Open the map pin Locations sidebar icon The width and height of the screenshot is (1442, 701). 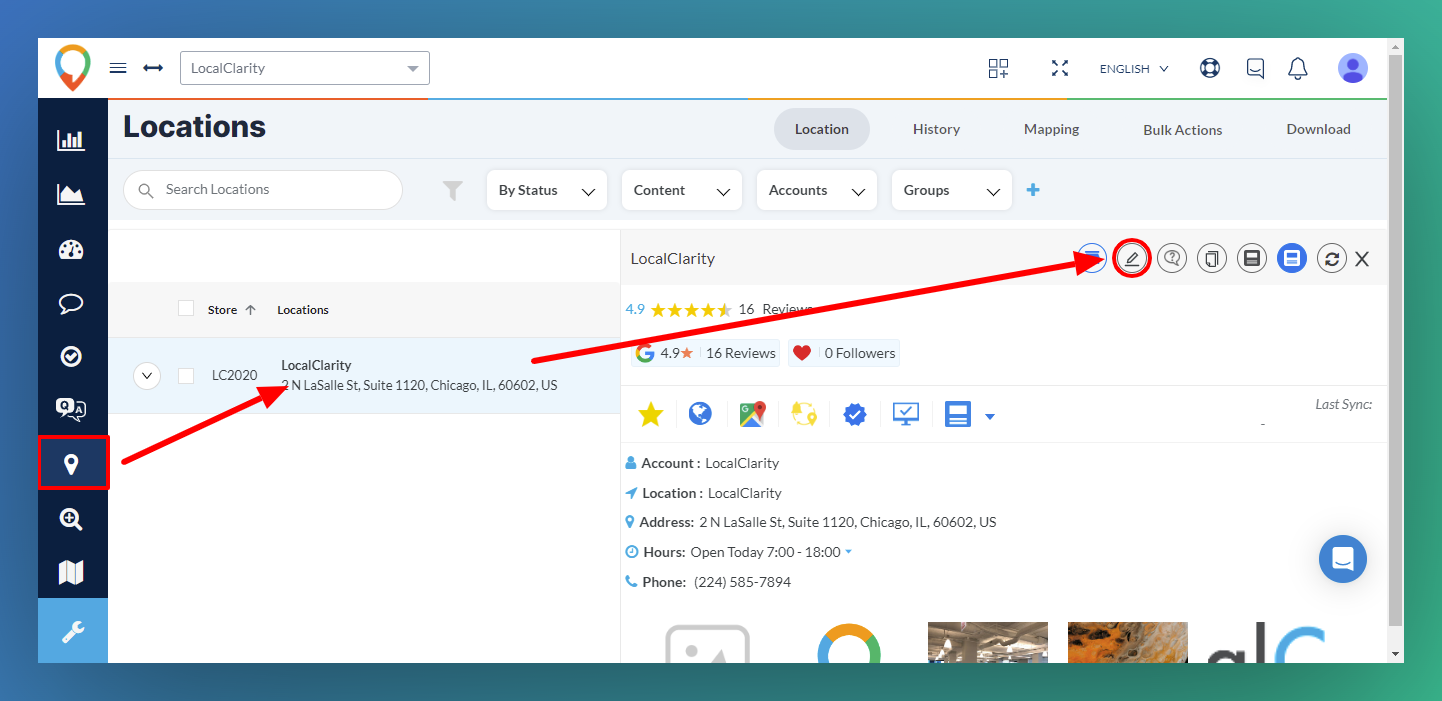(73, 463)
